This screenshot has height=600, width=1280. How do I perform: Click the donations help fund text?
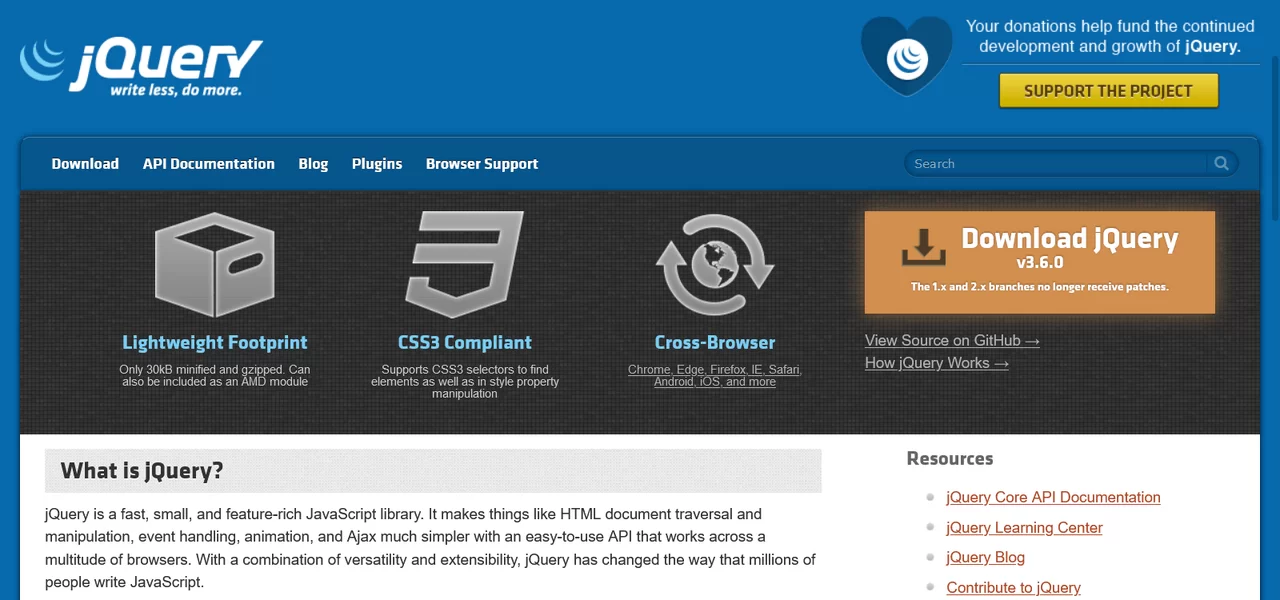[1110, 36]
